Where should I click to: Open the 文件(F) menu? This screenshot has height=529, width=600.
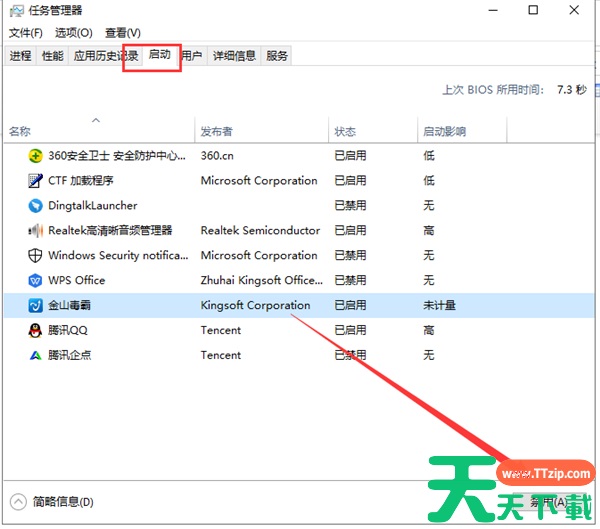click(x=27, y=33)
